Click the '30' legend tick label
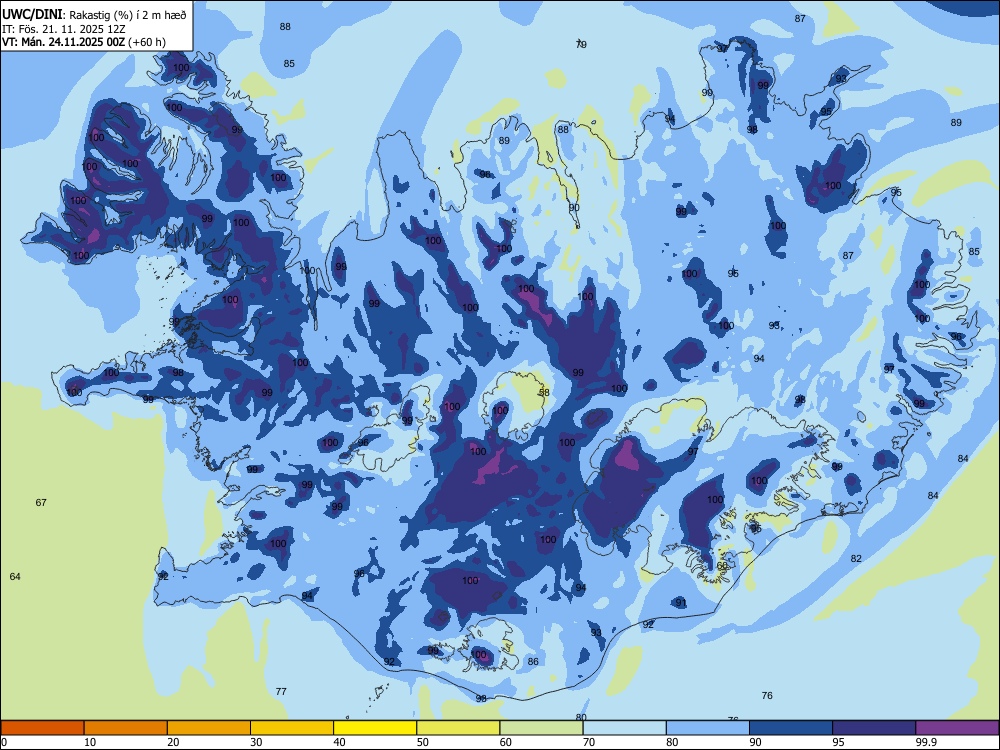 (256, 742)
